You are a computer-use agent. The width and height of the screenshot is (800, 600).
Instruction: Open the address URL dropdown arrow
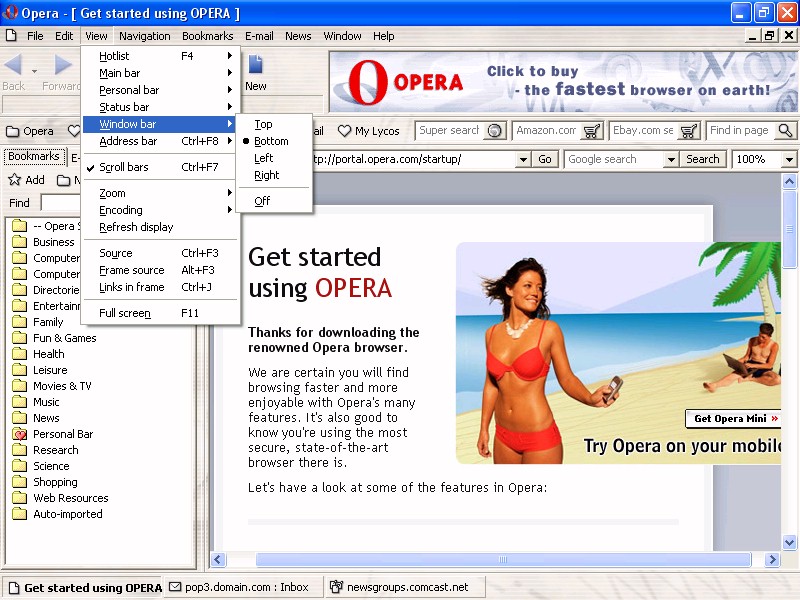[x=523, y=159]
